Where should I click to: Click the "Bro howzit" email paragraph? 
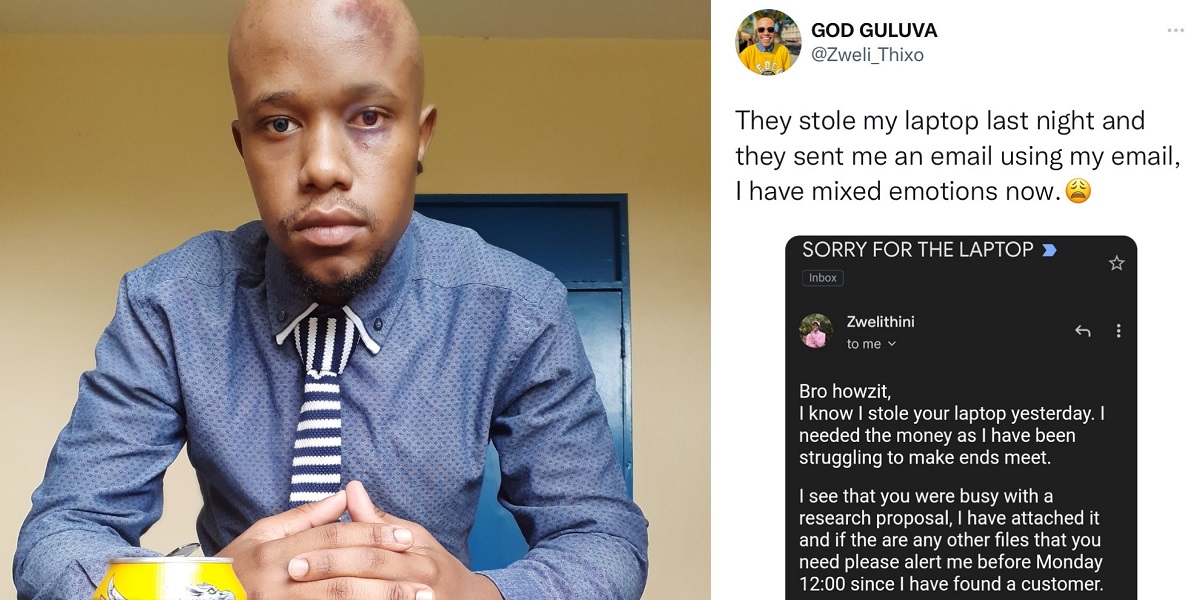pos(952,424)
